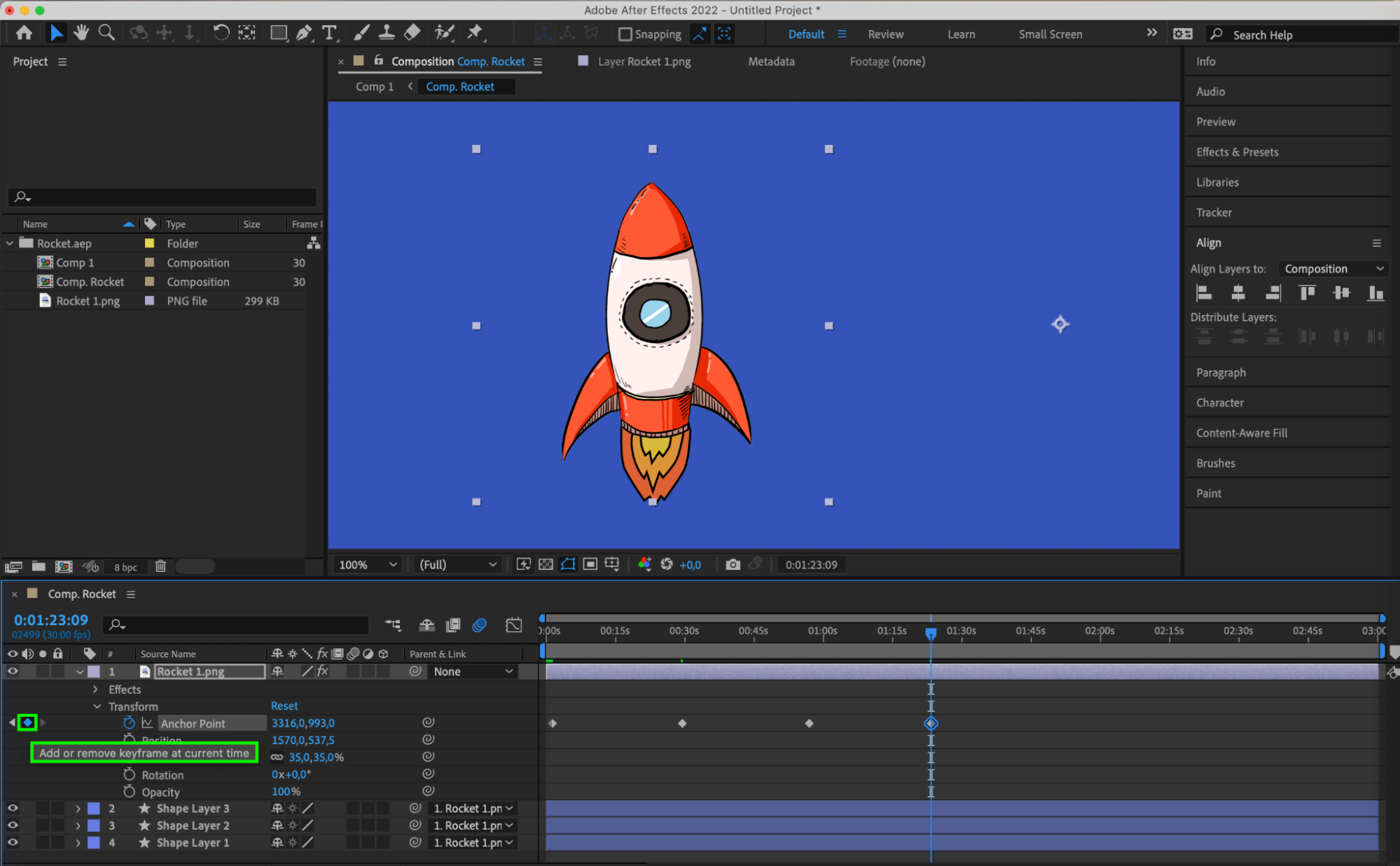
Task: Switch to Layer Rocket 1.png tab
Action: point(643,62)
